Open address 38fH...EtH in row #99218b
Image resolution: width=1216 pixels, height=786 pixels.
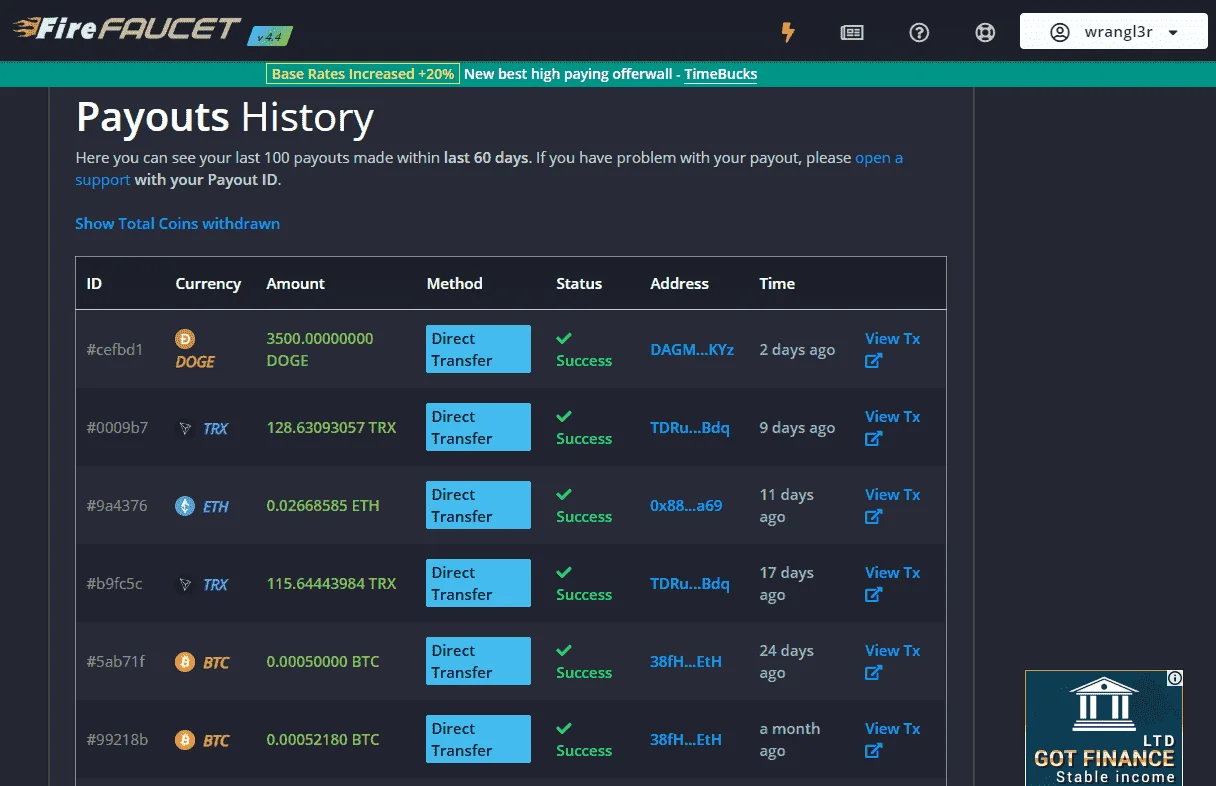[686, 739]
